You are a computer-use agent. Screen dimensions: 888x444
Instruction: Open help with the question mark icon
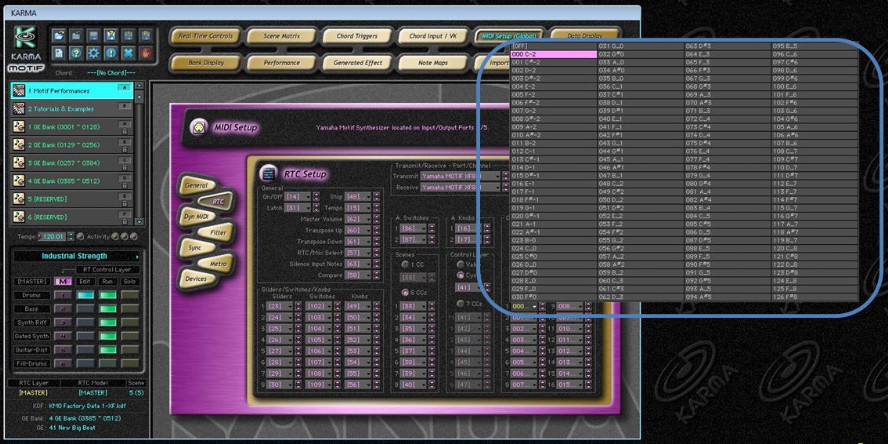pos(76,53)
